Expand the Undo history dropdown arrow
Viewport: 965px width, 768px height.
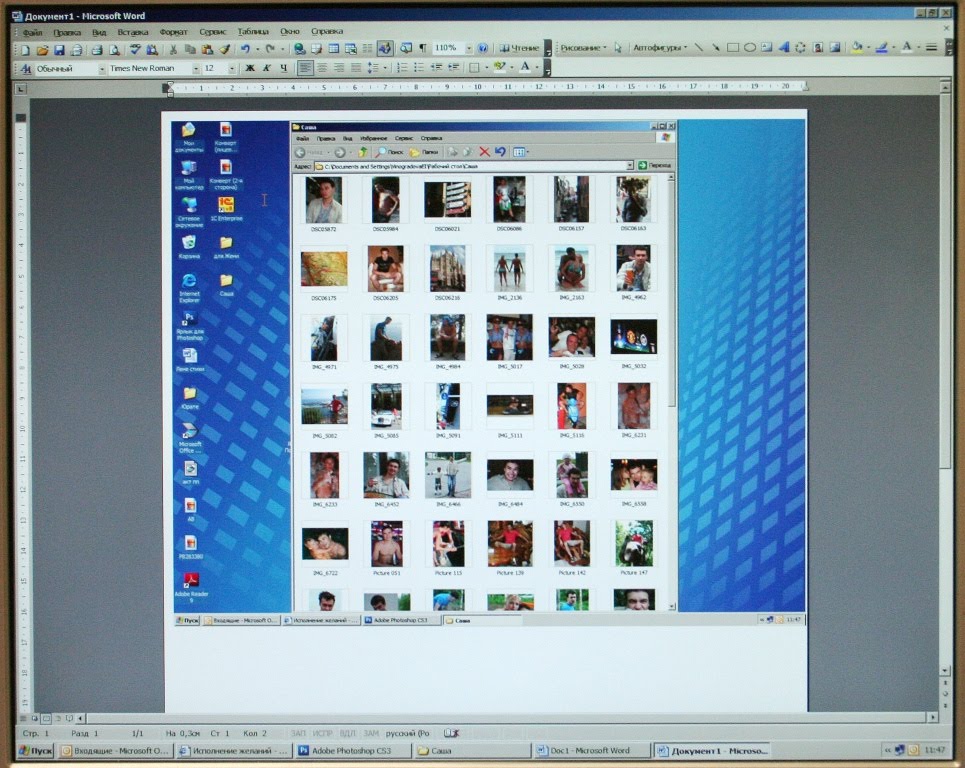(x=257, y=49)
